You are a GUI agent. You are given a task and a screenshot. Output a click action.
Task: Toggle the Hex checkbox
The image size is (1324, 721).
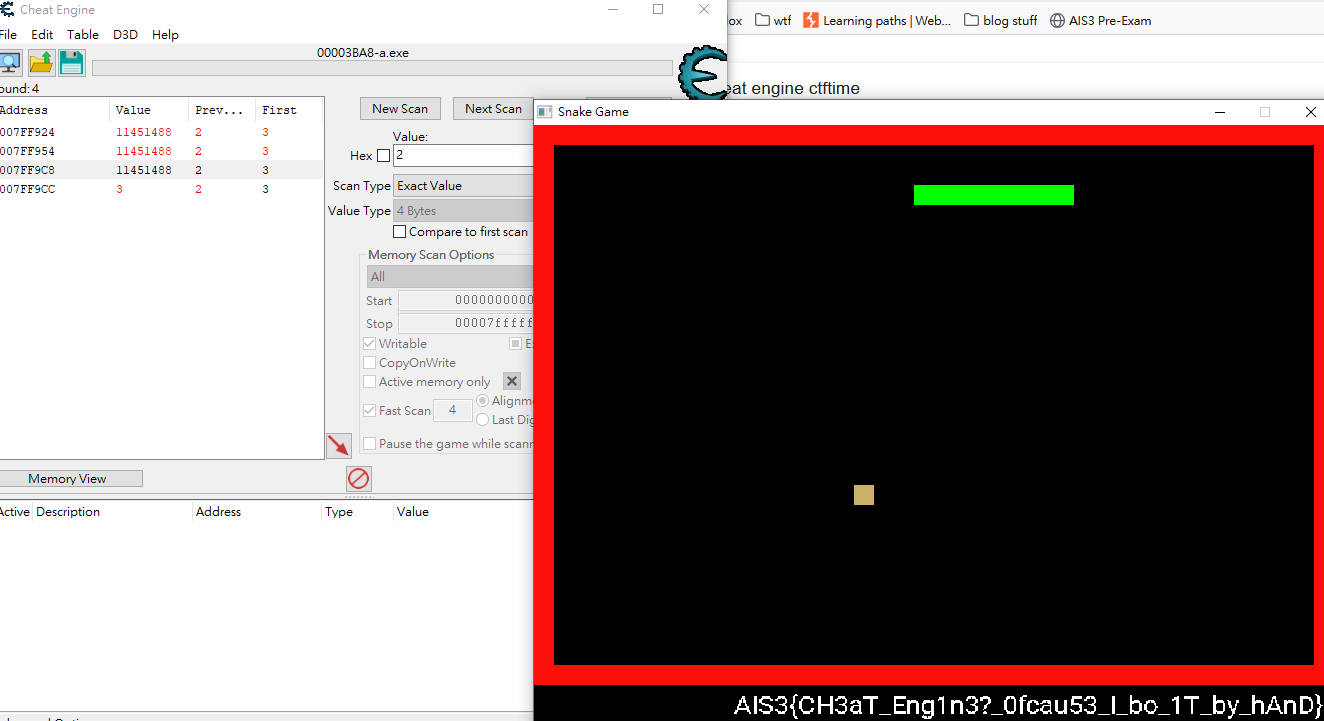point(384,156)
